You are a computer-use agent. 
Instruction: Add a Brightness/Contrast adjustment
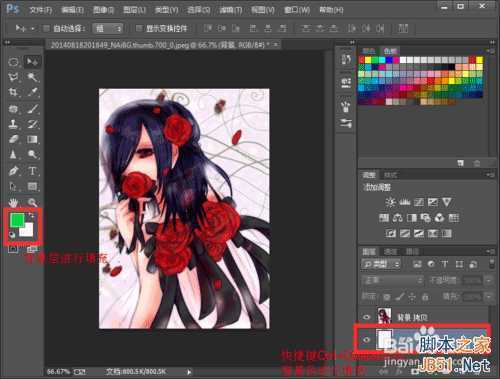tap(390, 202)
